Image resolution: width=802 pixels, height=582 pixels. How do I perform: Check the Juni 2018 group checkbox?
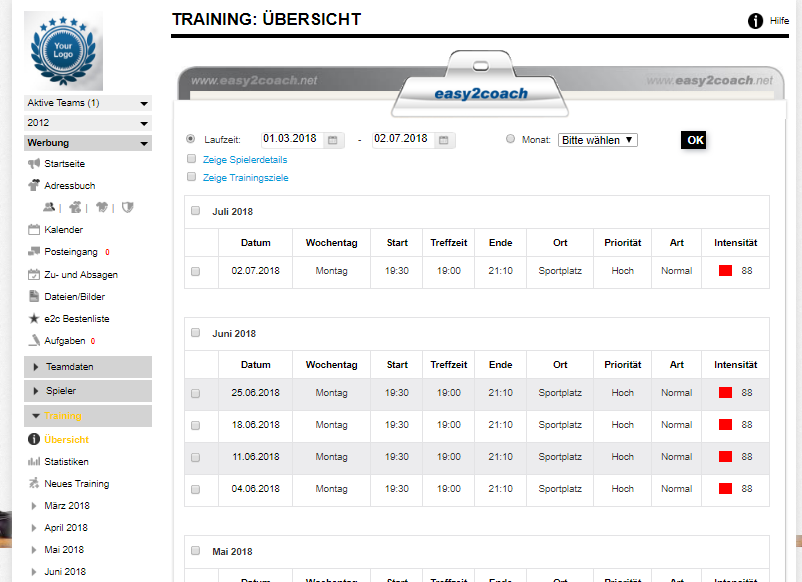coord(195,333)
